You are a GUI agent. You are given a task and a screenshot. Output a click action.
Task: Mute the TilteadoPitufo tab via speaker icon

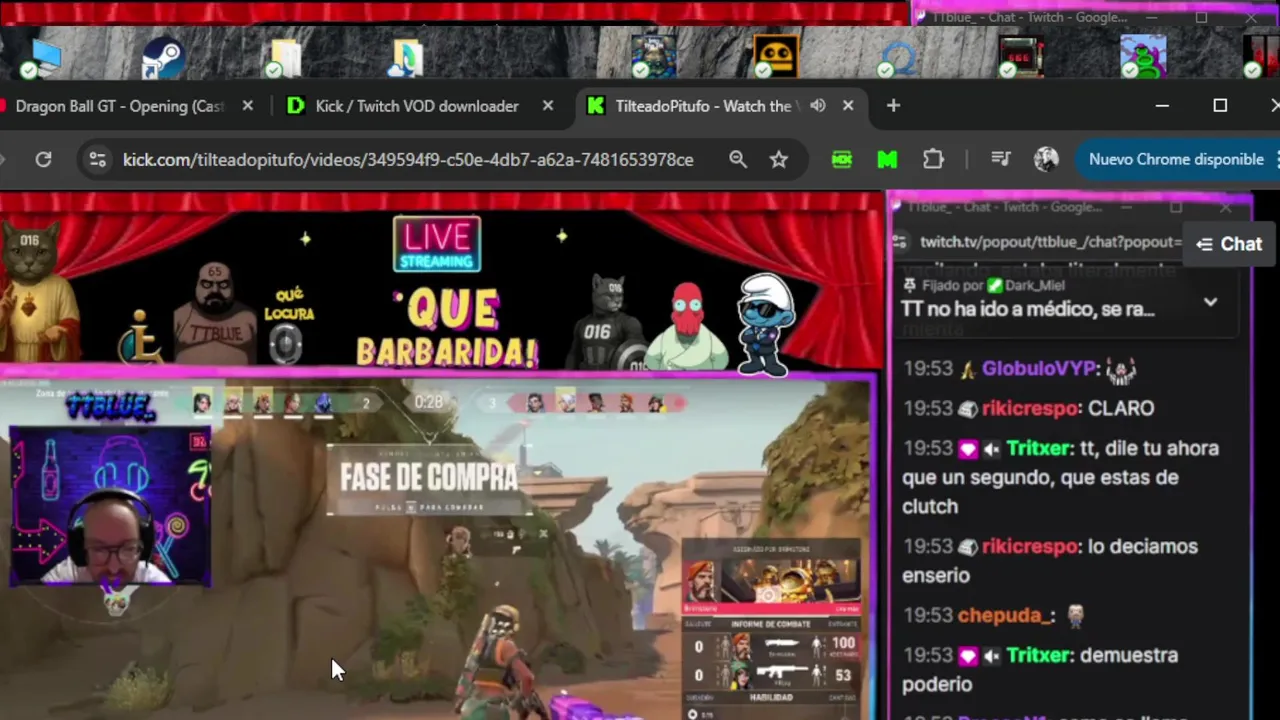[818, 106]
